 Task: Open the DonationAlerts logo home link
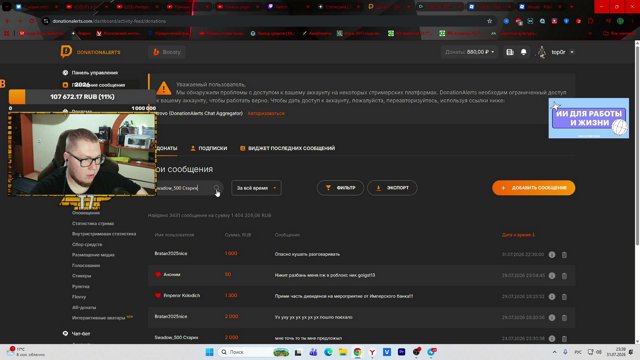point(91,52)
